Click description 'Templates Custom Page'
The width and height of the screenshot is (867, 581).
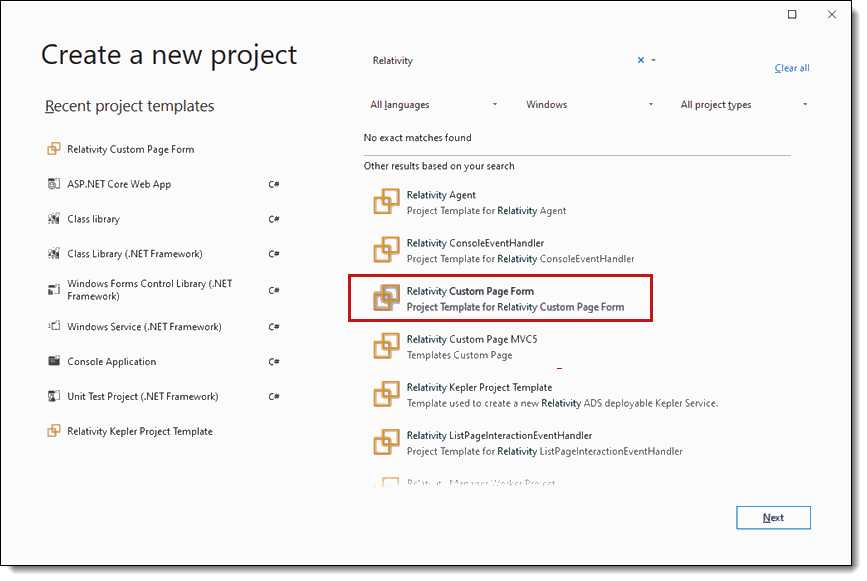pyautogui.click(x=459, y=355)
